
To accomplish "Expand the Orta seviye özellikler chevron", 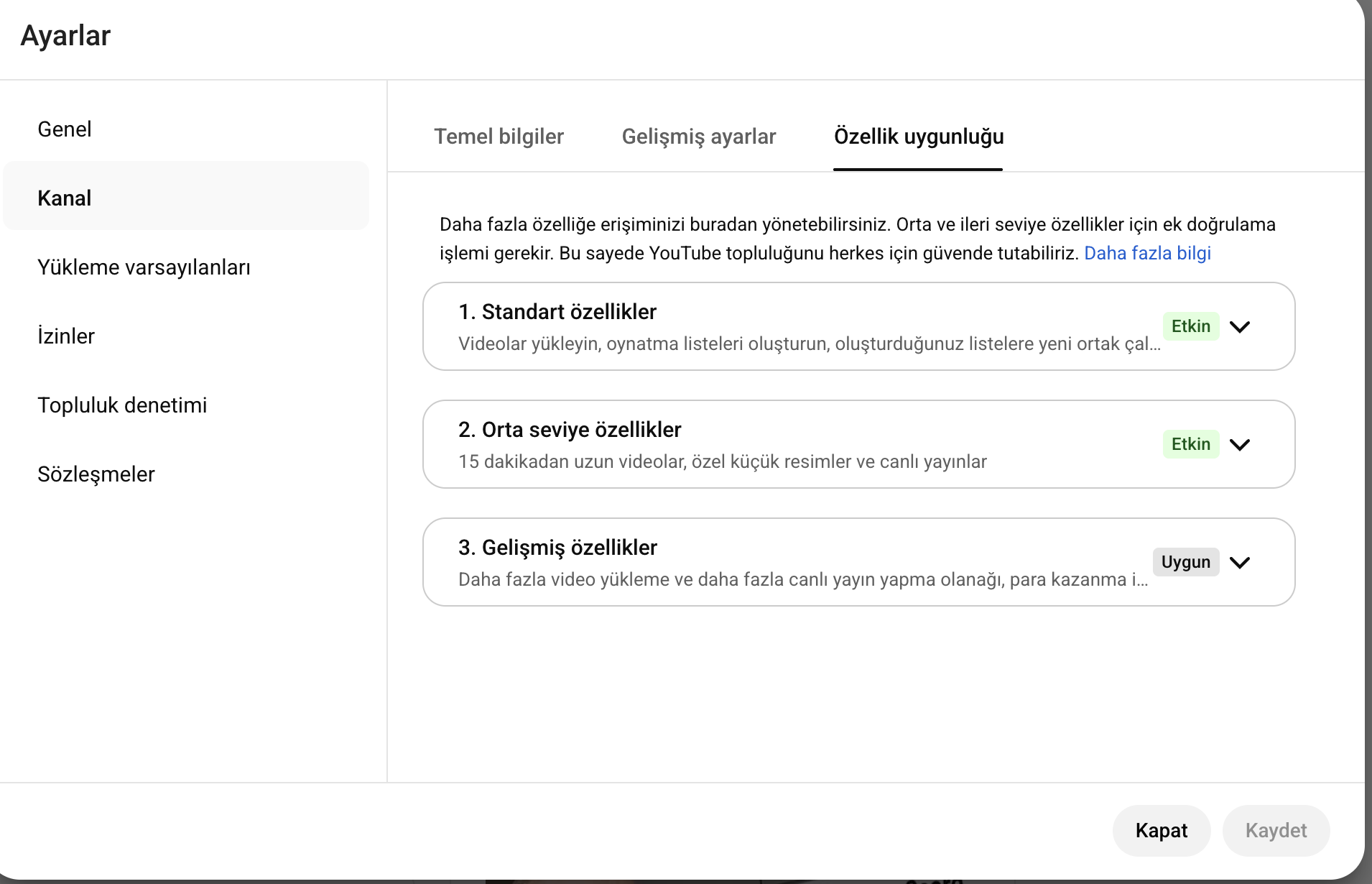I will tap(1240, 445).
